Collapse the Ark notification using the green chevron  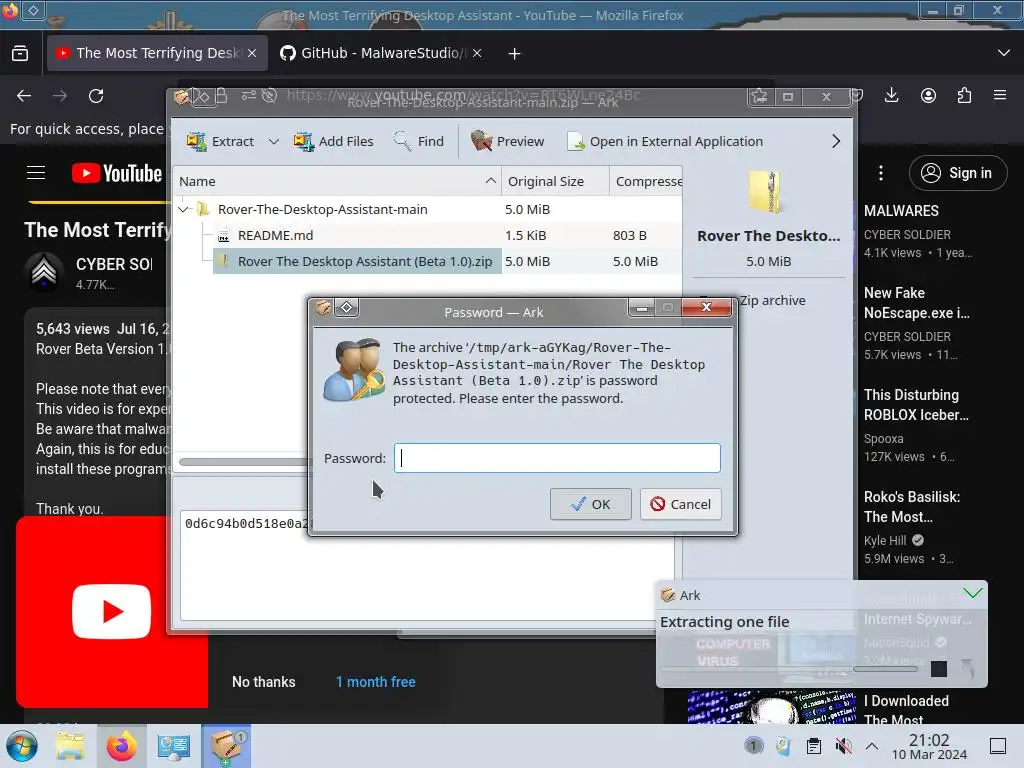click(x=972, y=593)
